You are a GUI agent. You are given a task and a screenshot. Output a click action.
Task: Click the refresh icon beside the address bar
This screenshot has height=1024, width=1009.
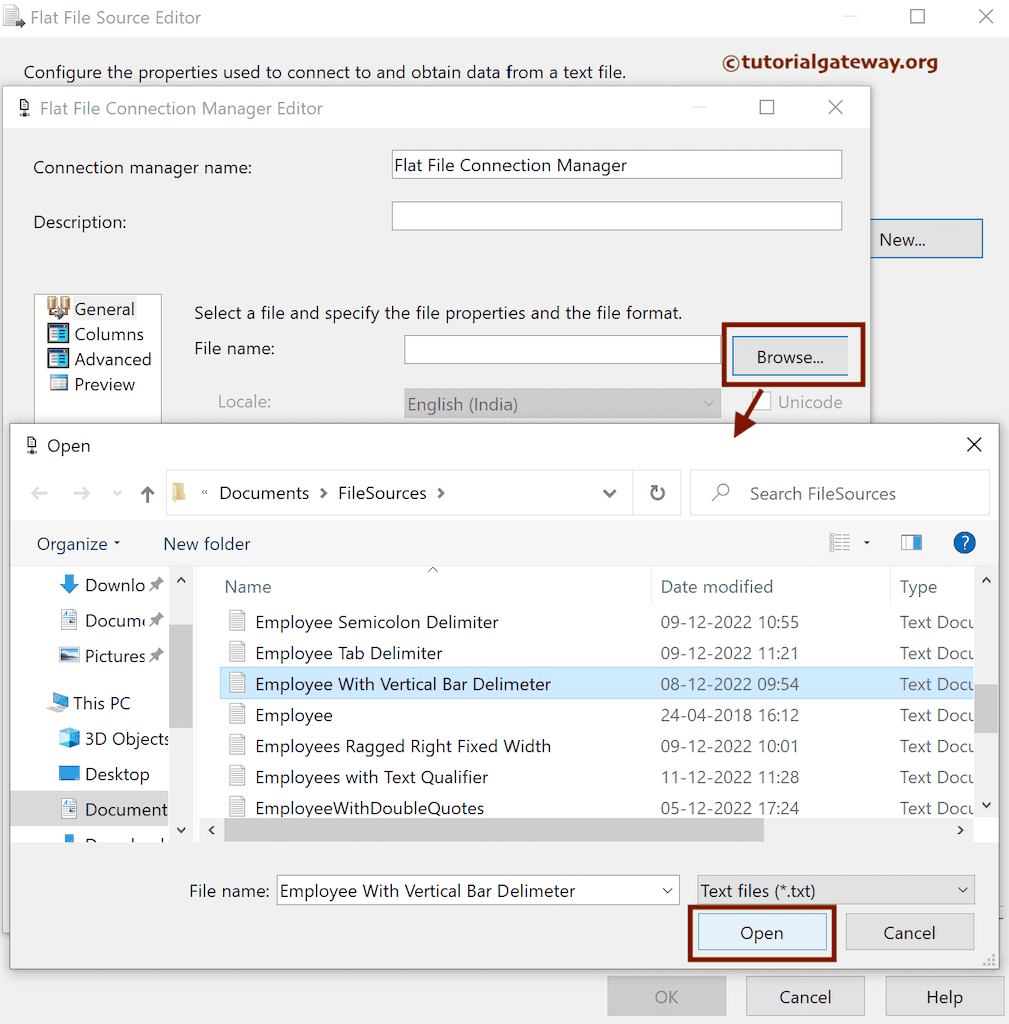pyautogui.click(x=657, y=492)
